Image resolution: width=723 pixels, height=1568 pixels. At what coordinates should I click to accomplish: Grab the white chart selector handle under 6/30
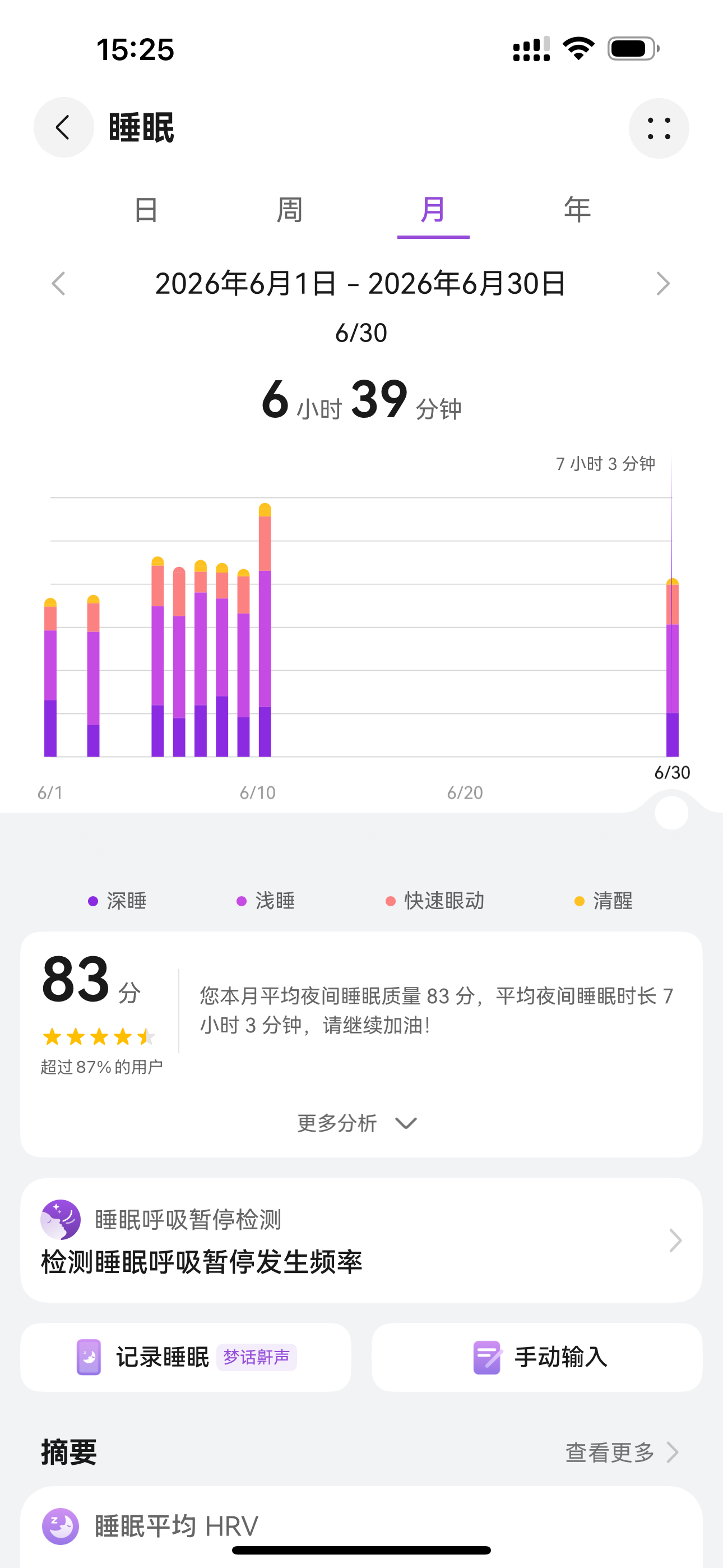671,813
